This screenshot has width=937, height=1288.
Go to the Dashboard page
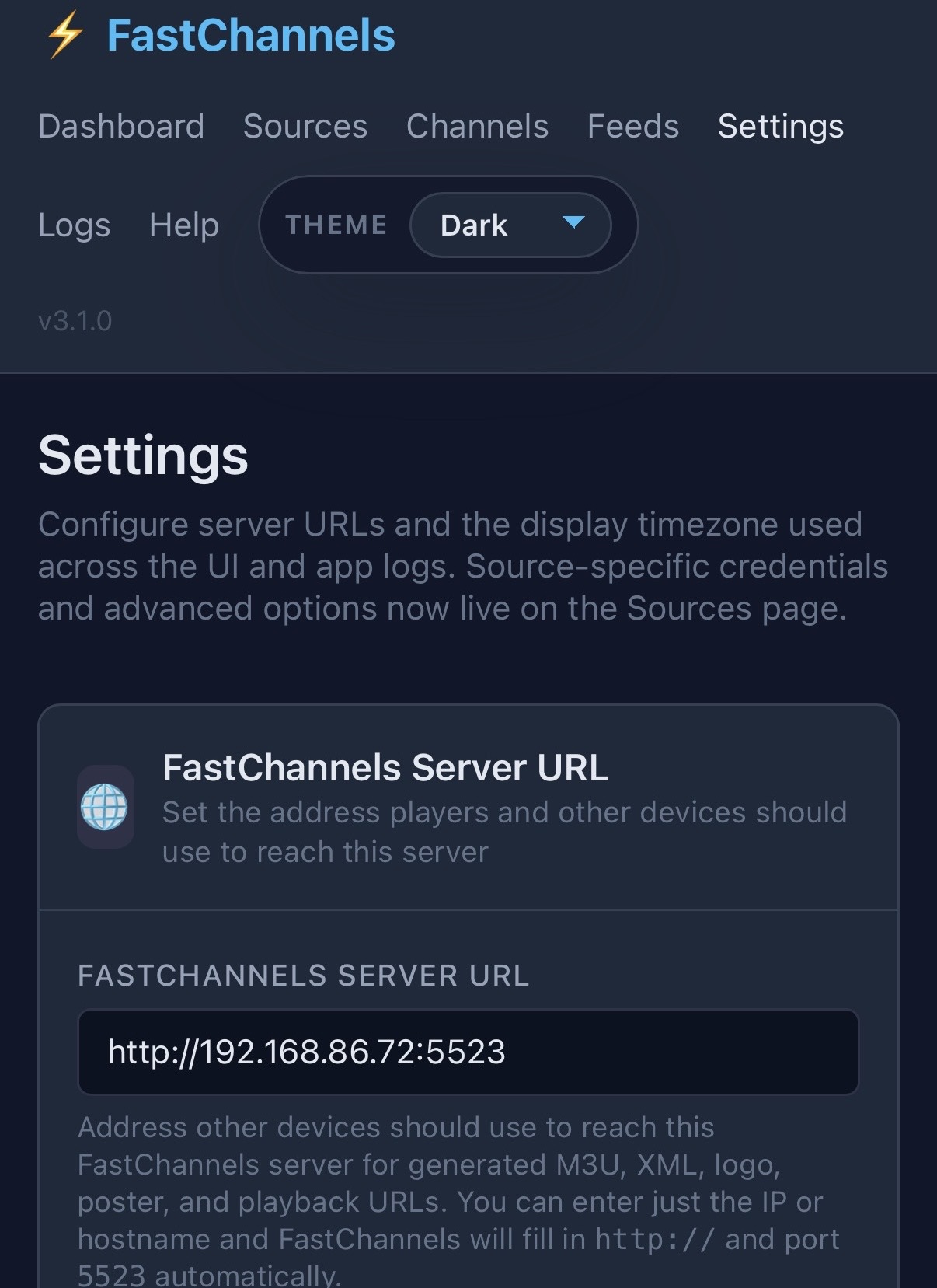[x=121, y=126]
